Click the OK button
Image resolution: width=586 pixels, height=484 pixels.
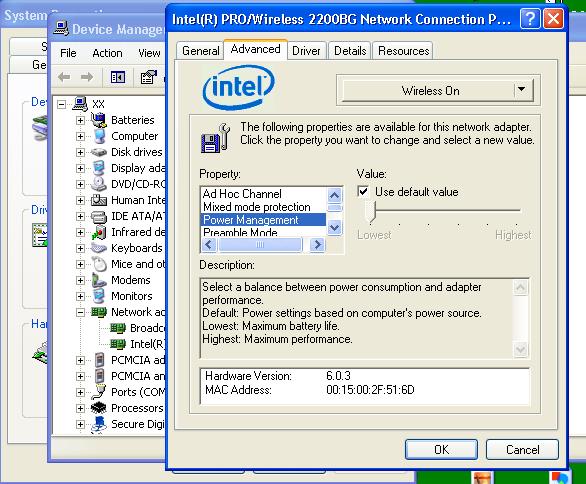[x=441, y=450]
